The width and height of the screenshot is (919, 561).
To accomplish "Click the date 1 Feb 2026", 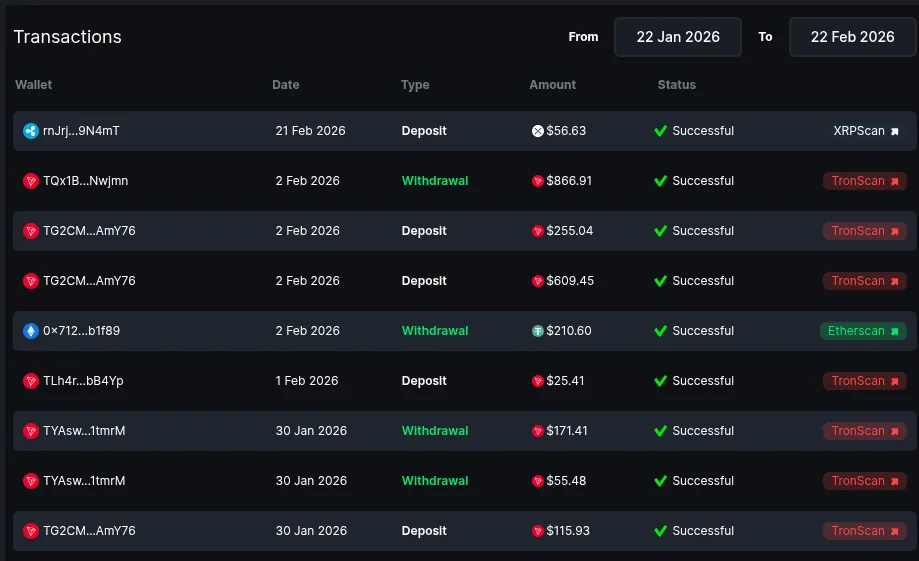I will (307, 381).
